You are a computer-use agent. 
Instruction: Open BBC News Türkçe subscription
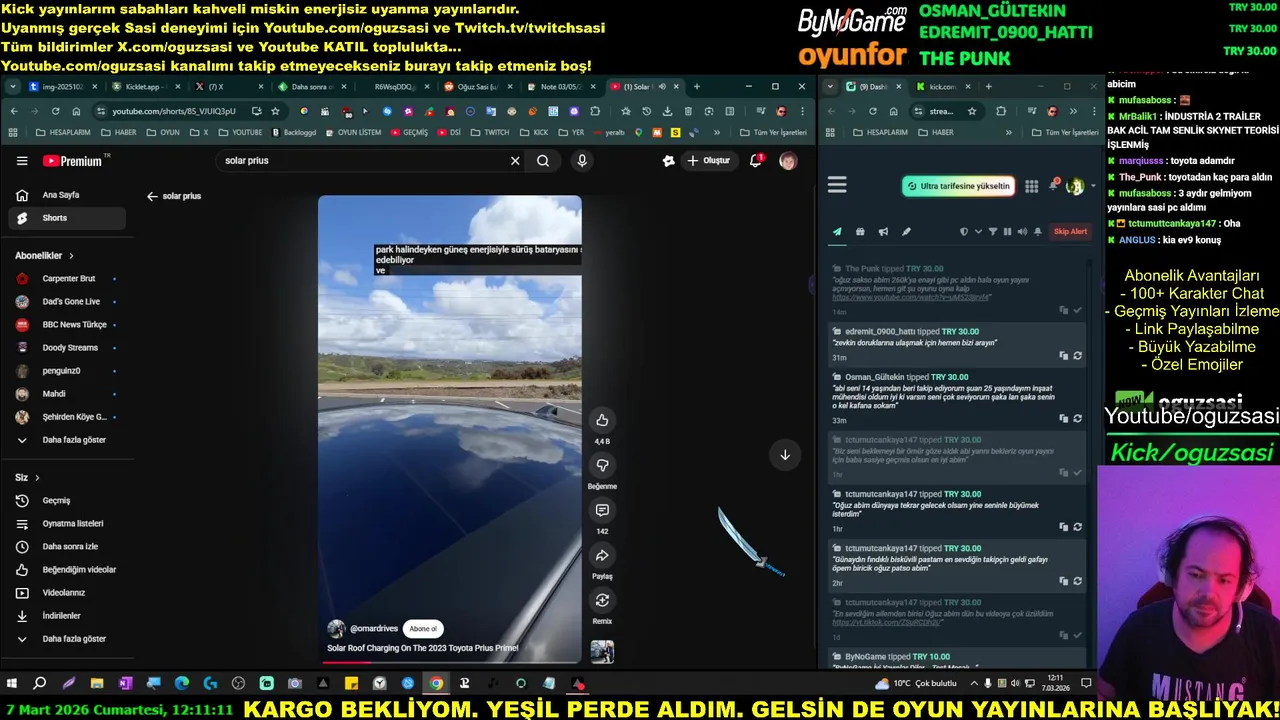coord(68,325)
